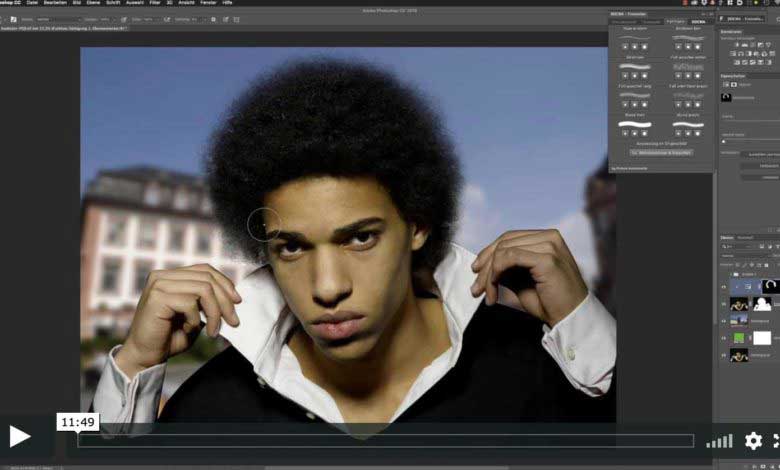Viewport: 780px width, 470px height.
Task: Click Color Balance adjustment icon in Korrekturen
Action: pyautogui.click(x=741, y=54)
